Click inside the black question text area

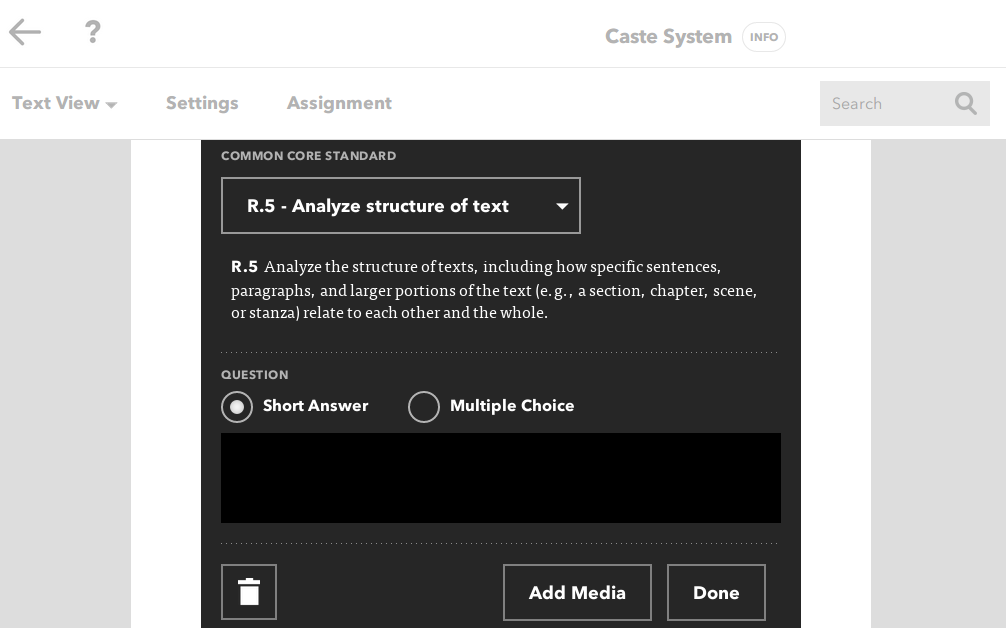[500, 478]
